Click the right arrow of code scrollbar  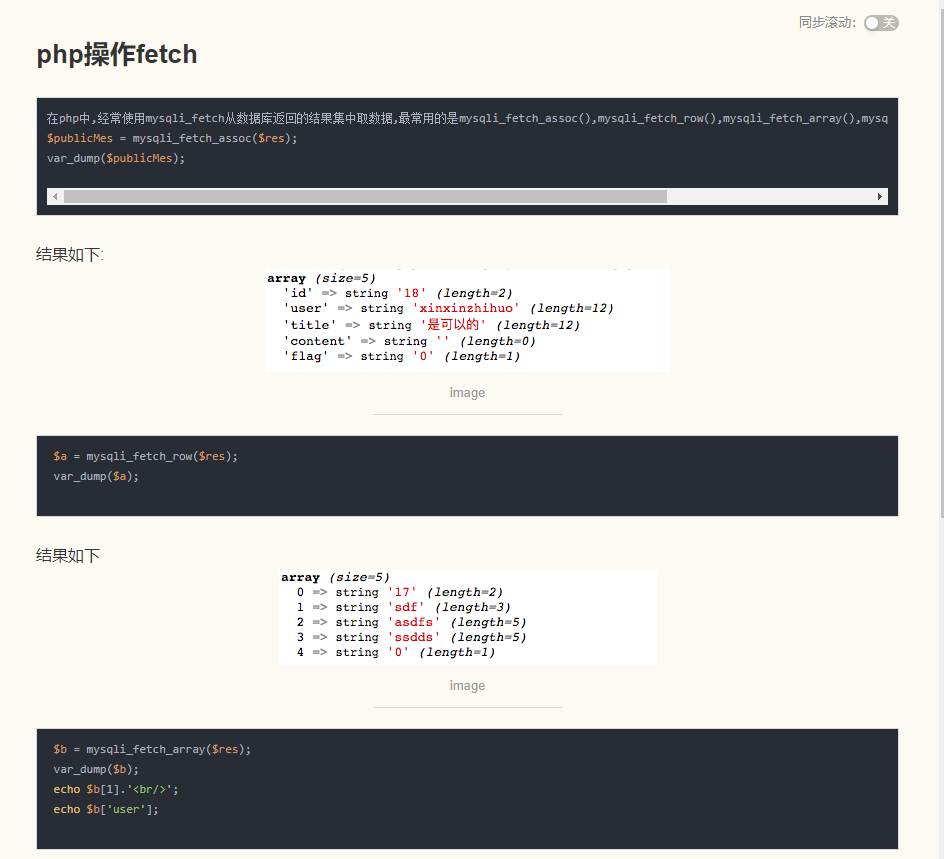click(880, 196)
